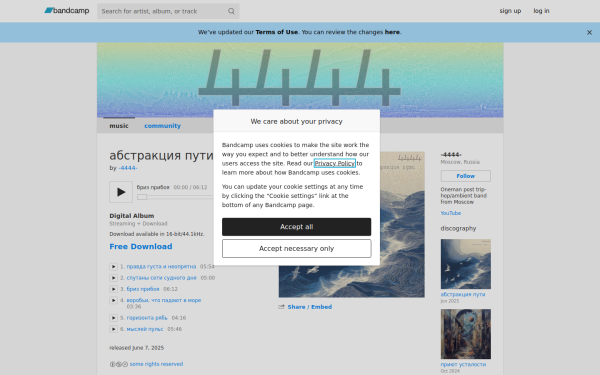Image resolution: width=600 pixels, height=375 pixels.
Task: Play track 3 бриз прибоя
Action: [113, 289]
